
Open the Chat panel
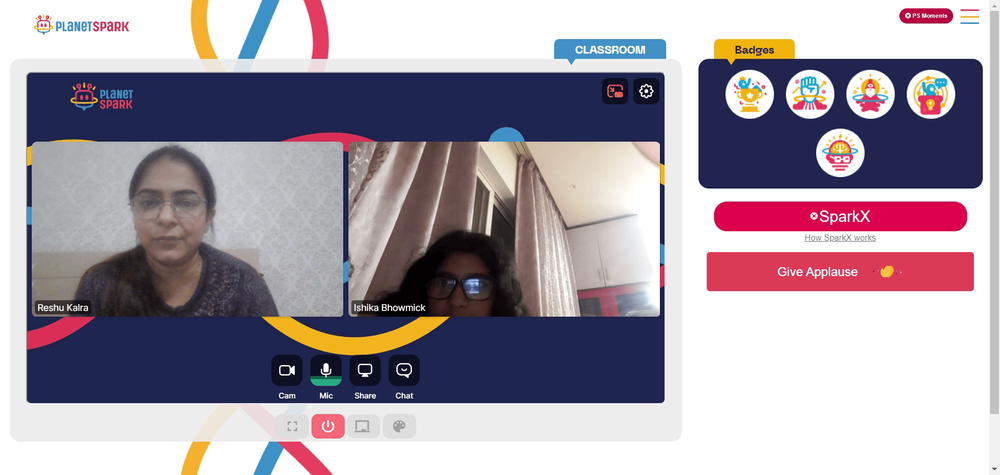click(x=404, y=370)
